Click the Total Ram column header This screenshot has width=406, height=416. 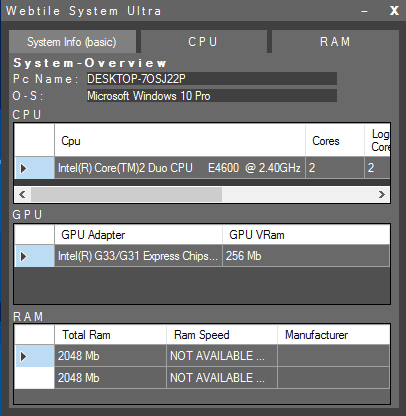pos(110,335)
